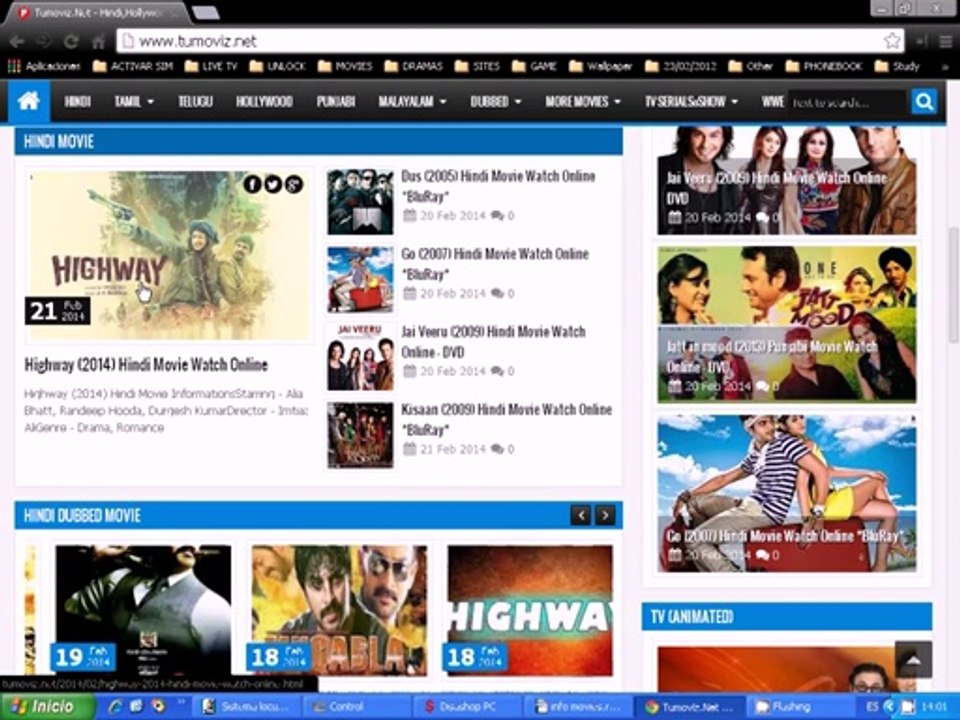960x720 pixels.
Task: Open browser home button
Action: click(98, 41)
